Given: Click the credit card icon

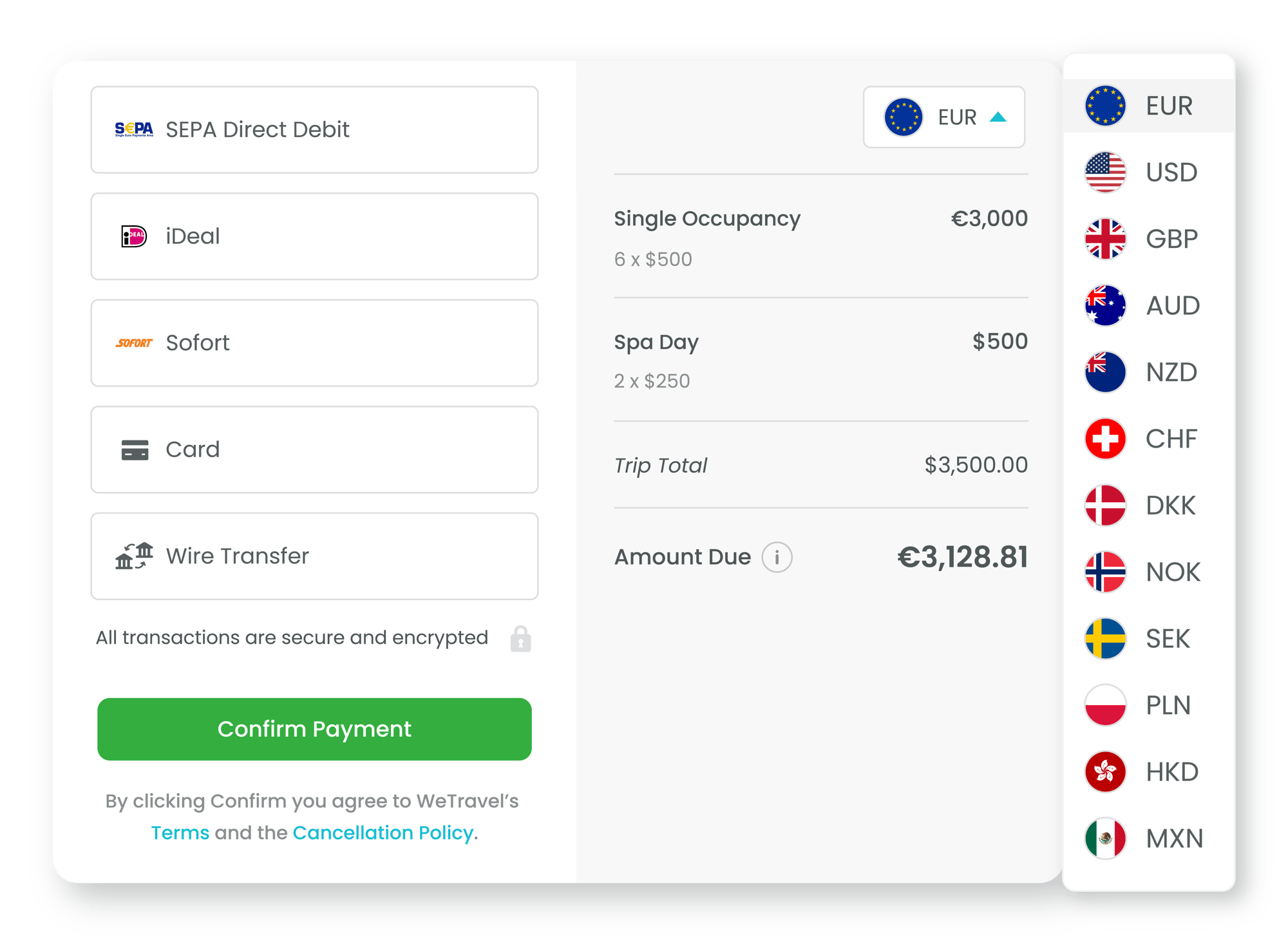Looking at the screenshot, I should click(x=135, y=449).
